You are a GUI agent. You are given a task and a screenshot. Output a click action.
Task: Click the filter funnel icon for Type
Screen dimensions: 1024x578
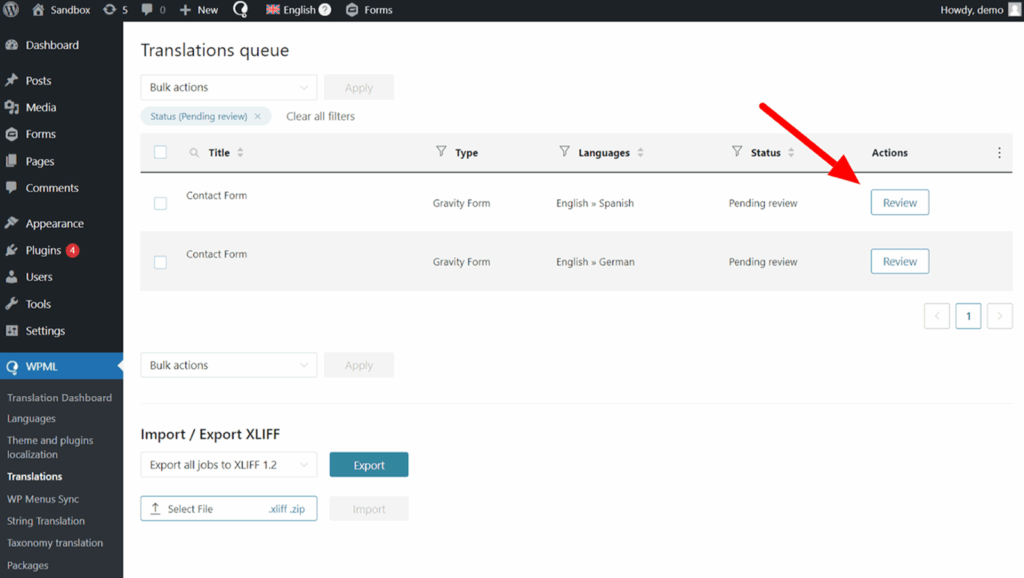pos(441,152)
